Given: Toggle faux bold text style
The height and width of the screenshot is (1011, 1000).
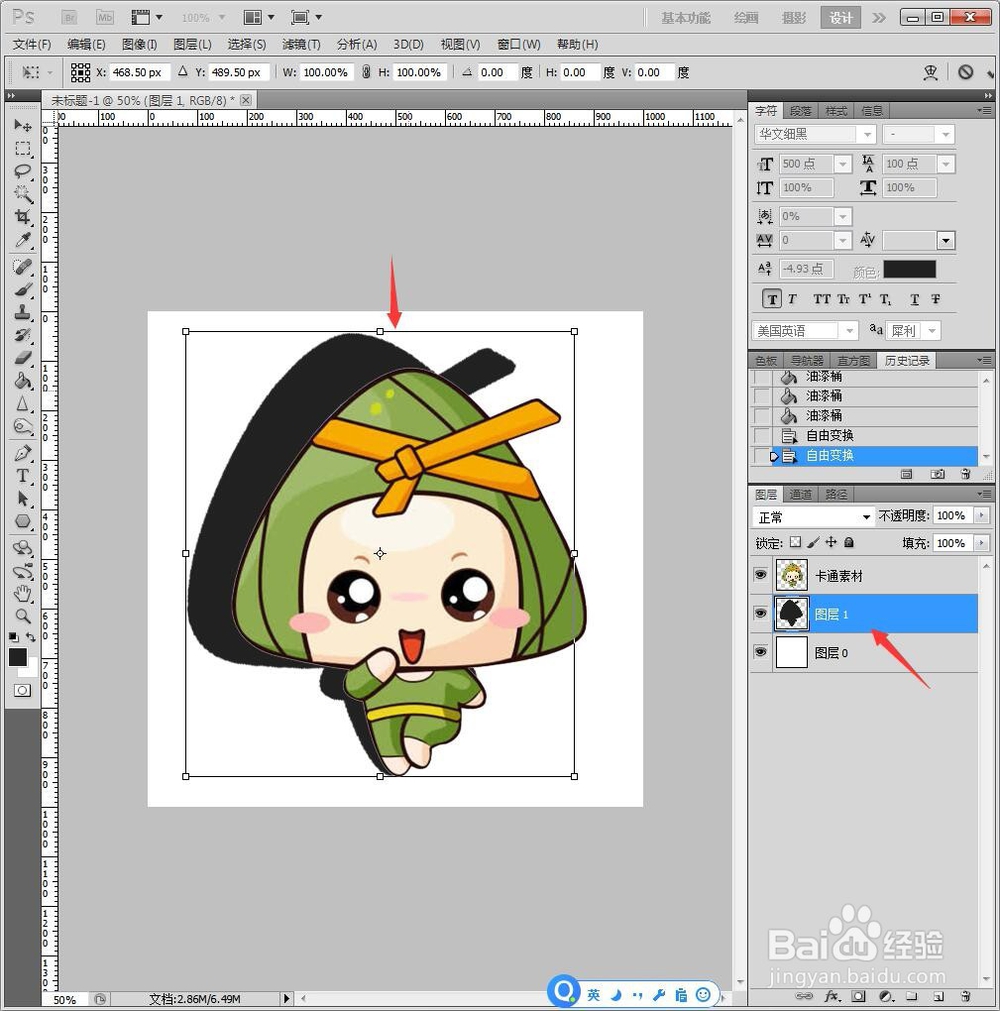Looking at the screenshot, I should 772,299.
